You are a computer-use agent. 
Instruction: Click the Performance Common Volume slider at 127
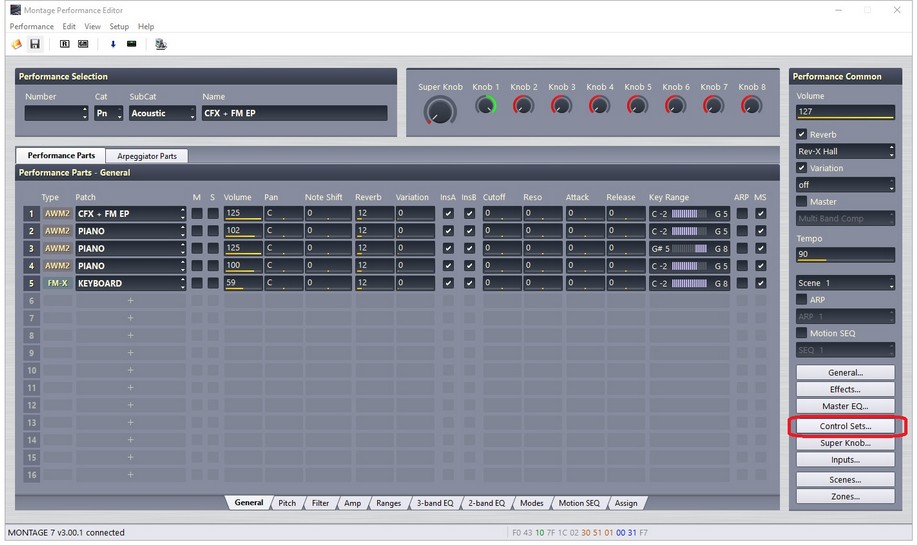pos(845,112)
